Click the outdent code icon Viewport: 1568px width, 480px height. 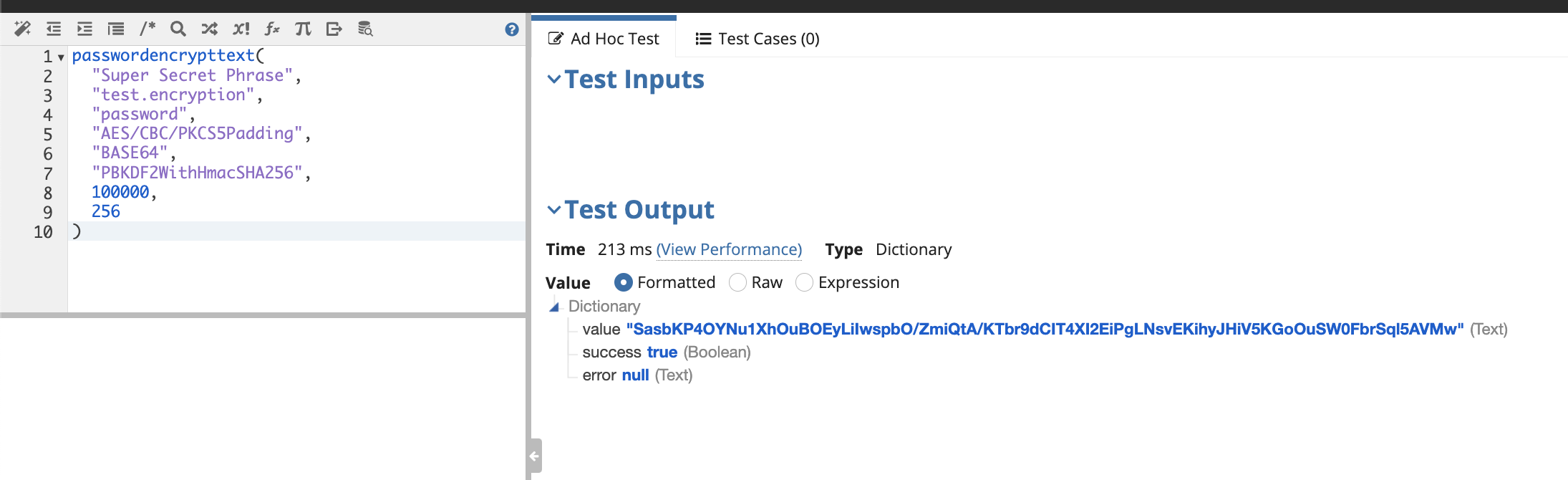point(54,29)
